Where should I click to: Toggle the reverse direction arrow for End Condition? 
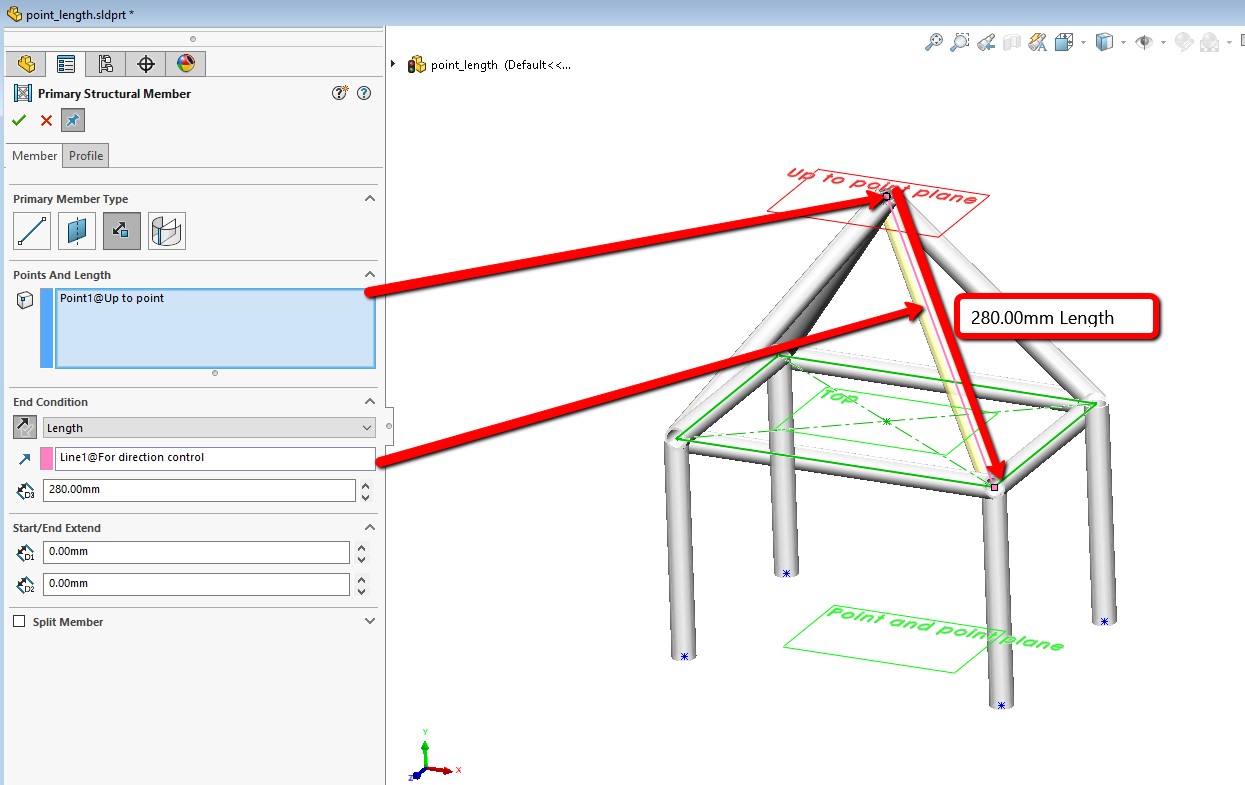pyautogui.click(x=24, y=427)
